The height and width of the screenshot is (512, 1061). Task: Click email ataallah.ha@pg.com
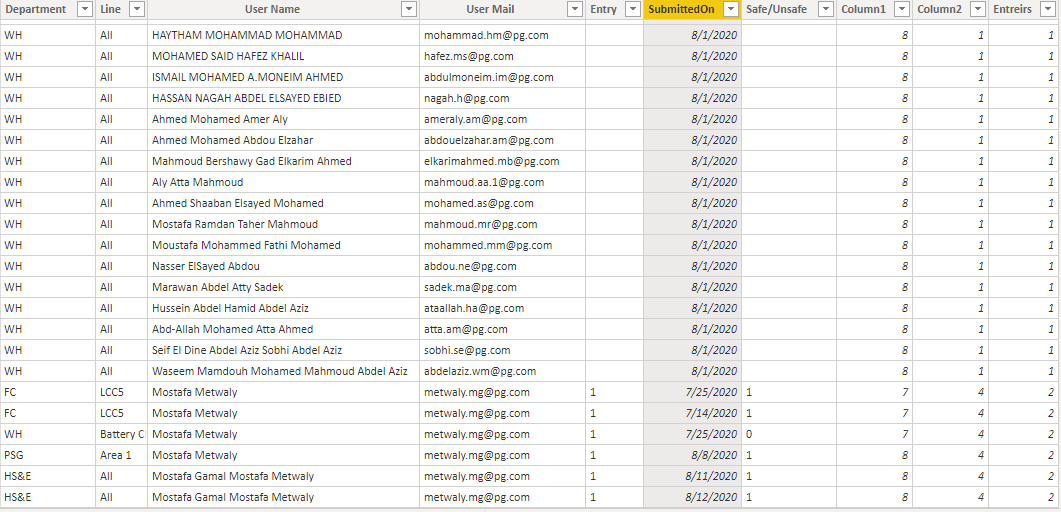[x=474, y=308]
